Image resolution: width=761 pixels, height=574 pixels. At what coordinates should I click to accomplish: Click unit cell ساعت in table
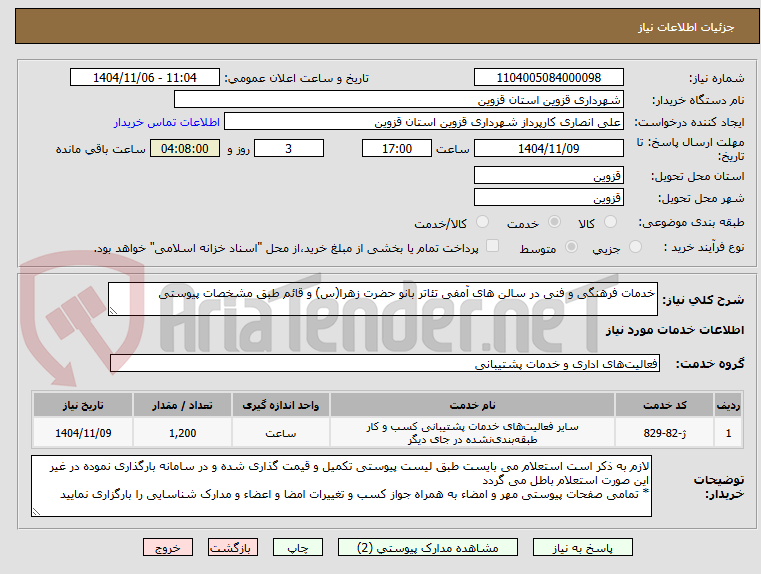pyautogui.click(x=281, y=433)
